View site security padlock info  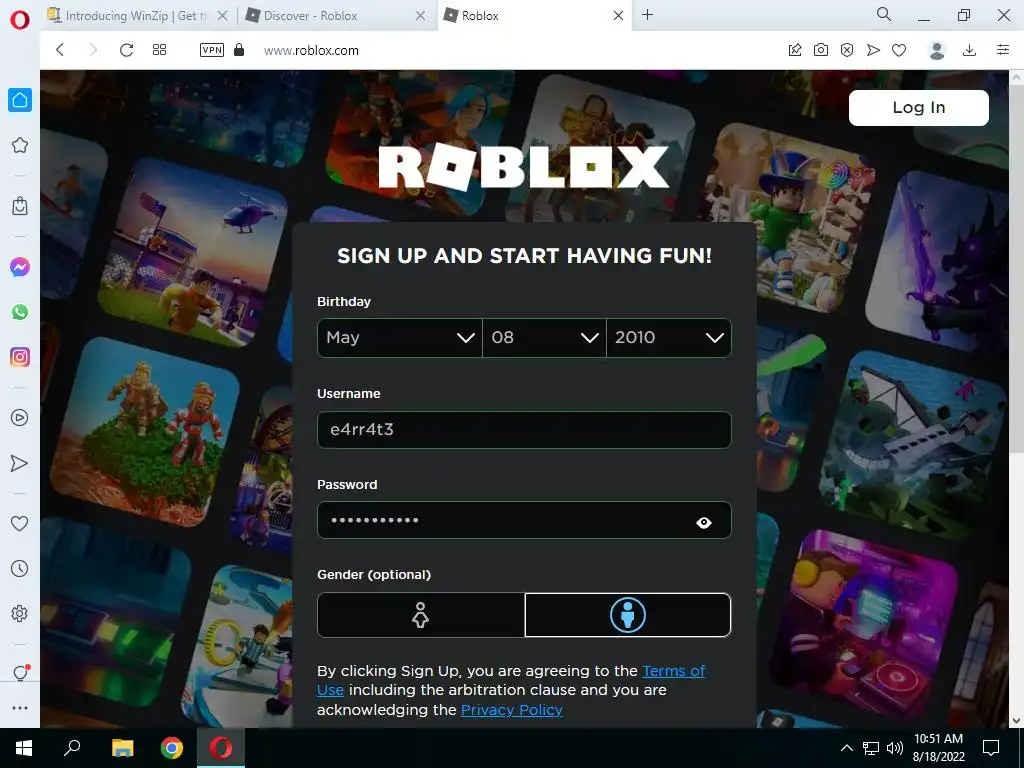239,50
